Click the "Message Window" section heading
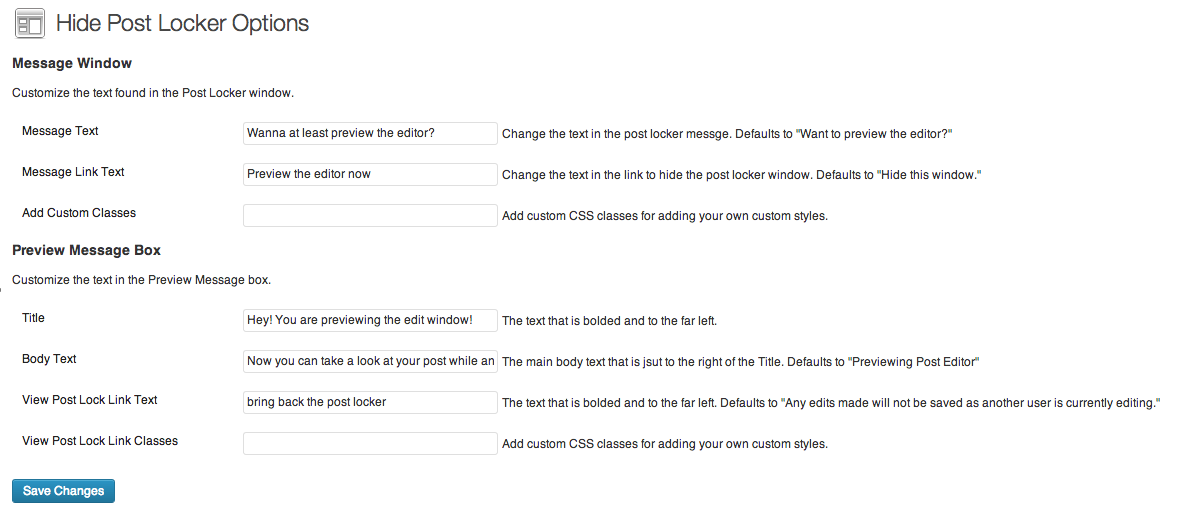This screenshot has height=516, width=1179. [72, 63]
